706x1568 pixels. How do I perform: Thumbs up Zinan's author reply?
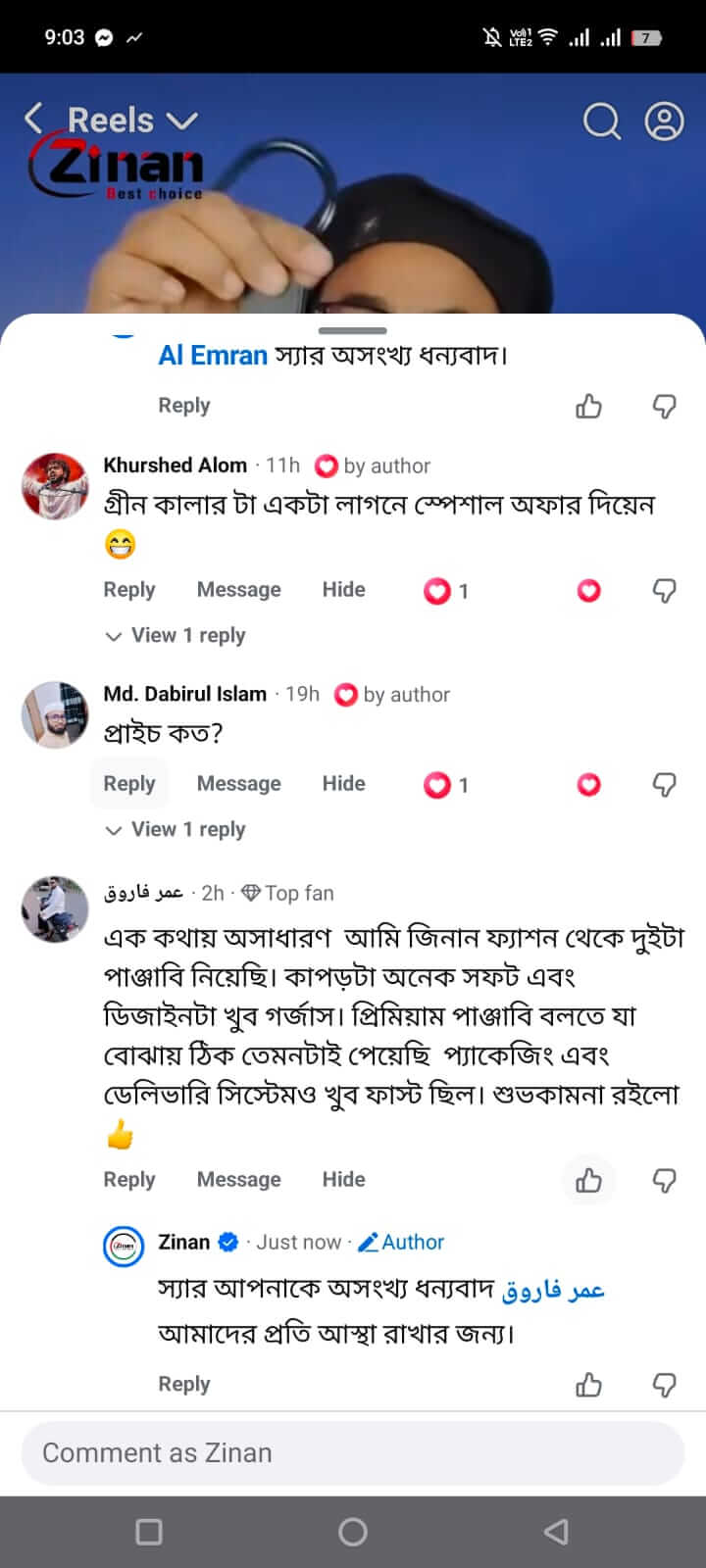tap(588, 1384)
